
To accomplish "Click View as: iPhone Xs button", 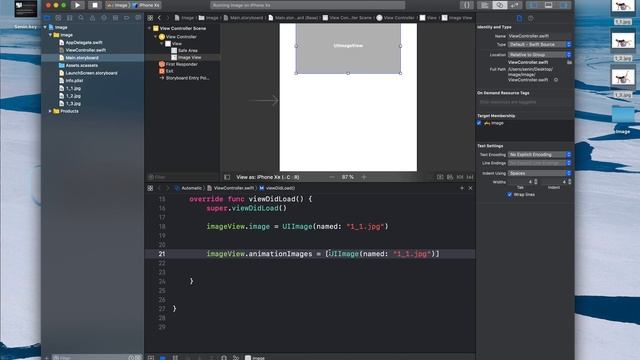I will coord(268,177).
